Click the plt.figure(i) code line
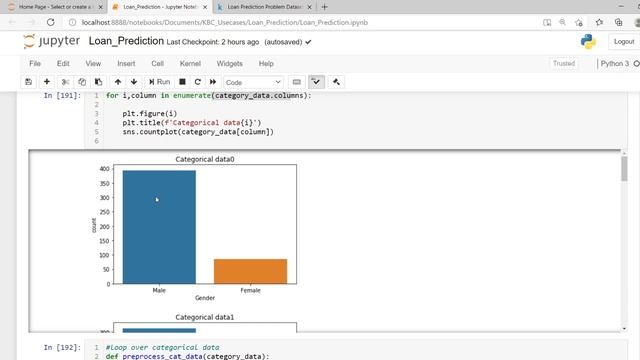 coord(149,113)
